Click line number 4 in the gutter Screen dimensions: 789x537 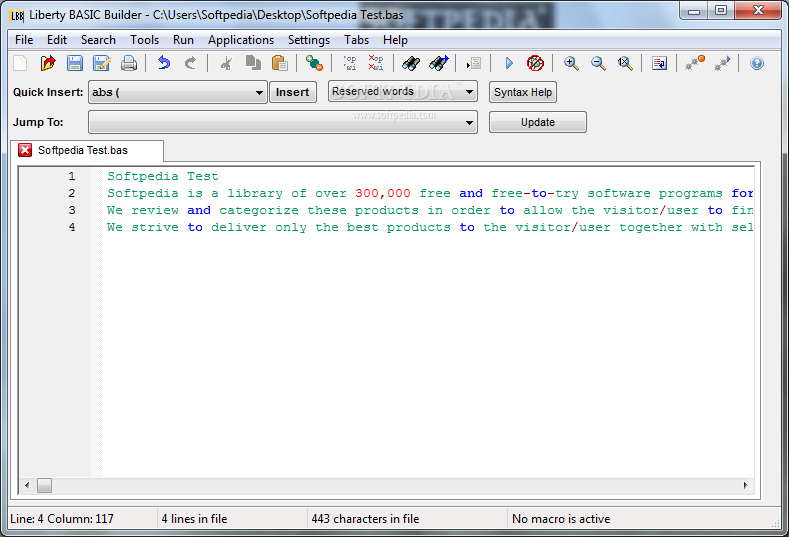click(x=72, y=227)
